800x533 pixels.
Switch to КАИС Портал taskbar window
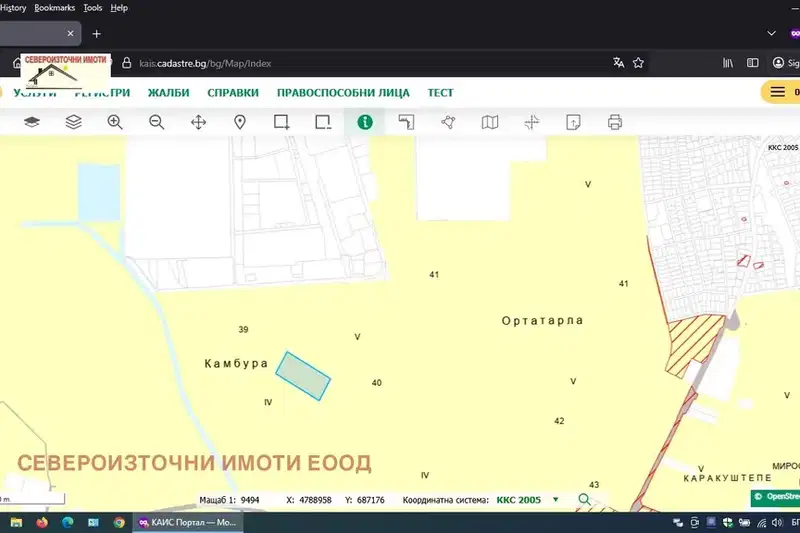pos(188,522)
